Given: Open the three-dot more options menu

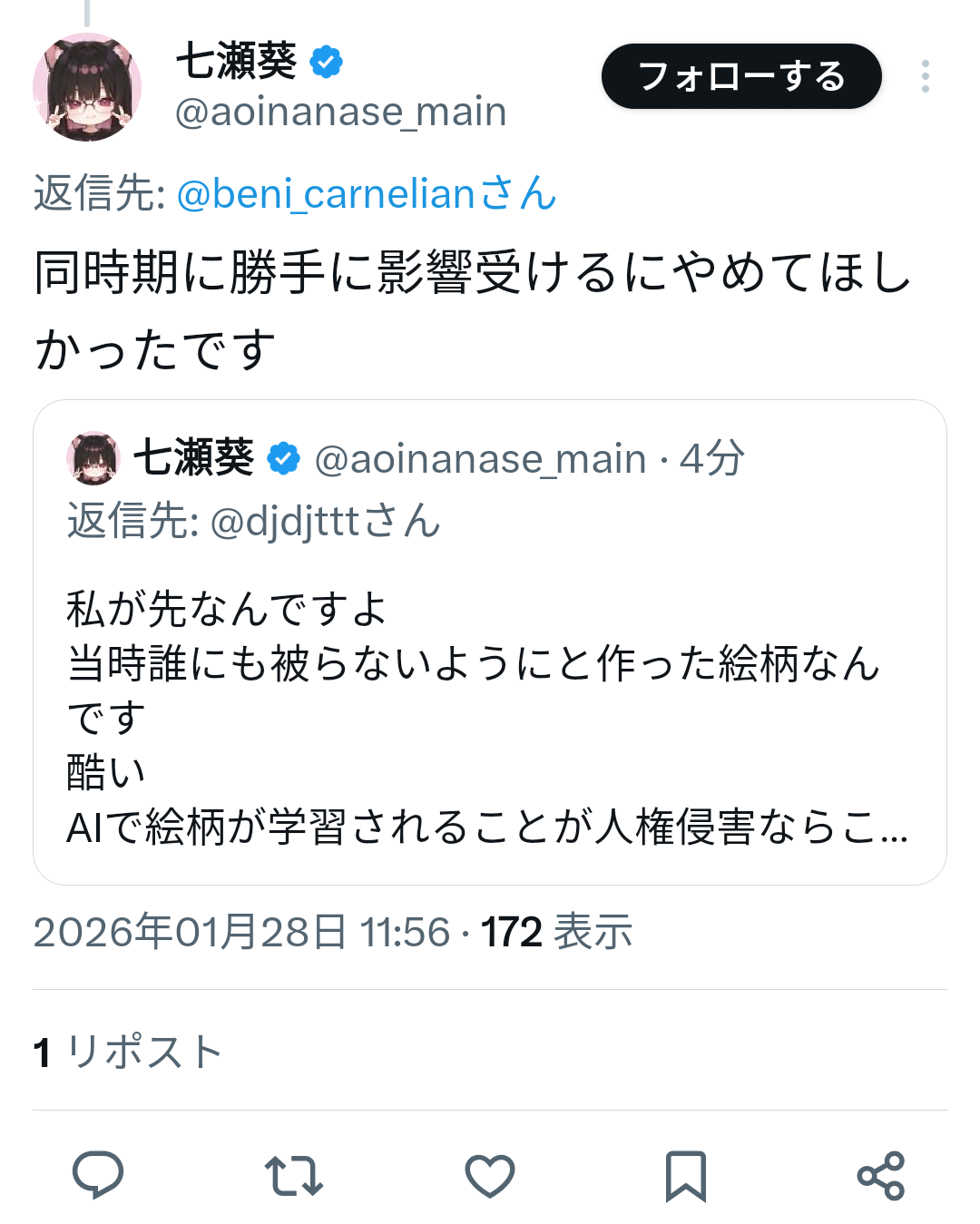Looking at the screenshot, I should coord(925,76).
